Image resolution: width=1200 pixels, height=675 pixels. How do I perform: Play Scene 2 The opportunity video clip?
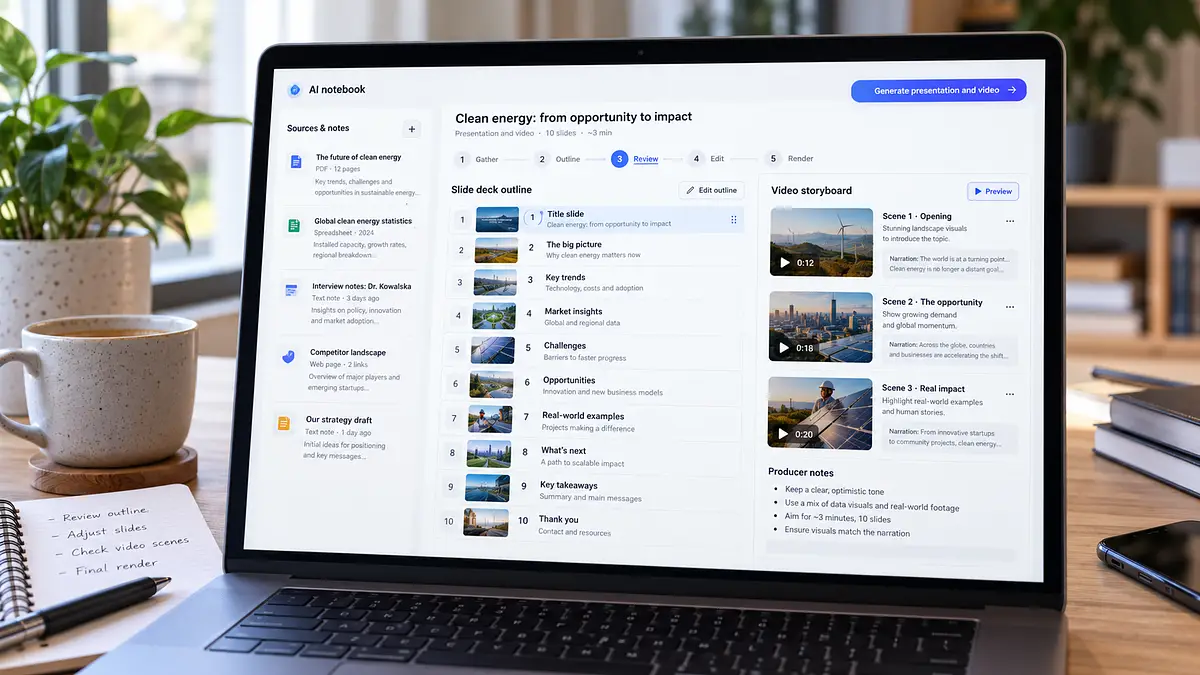pos(785,348)
